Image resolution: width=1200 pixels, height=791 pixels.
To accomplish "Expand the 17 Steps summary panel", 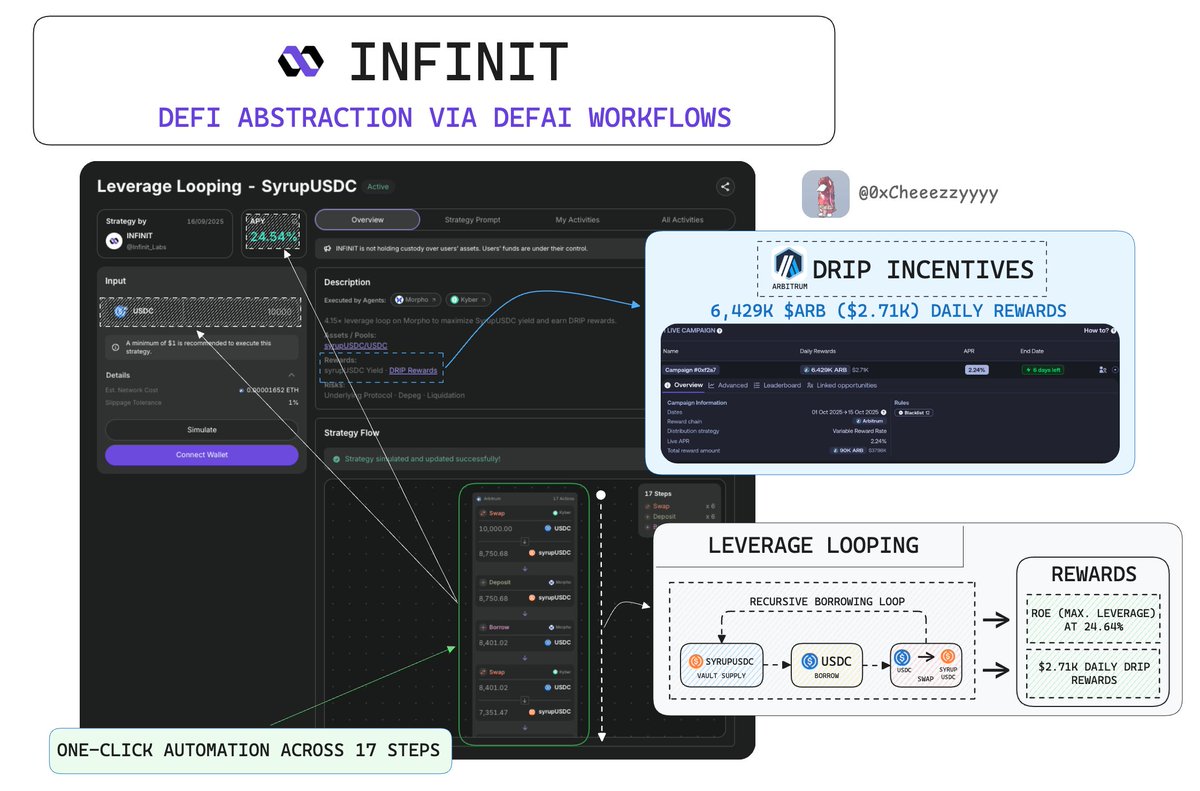I will pos(660,493).
